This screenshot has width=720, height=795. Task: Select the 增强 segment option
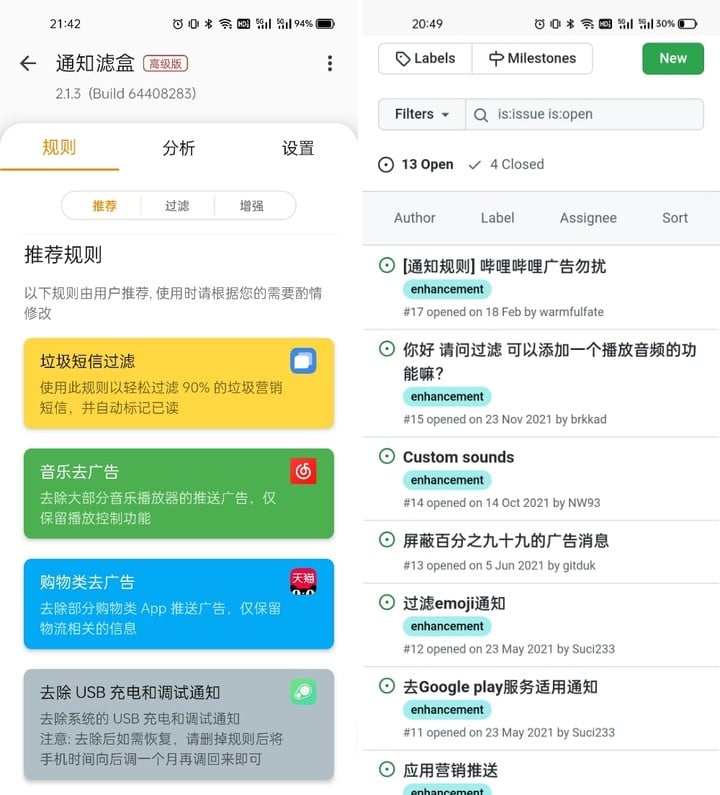tap(252, 206)
